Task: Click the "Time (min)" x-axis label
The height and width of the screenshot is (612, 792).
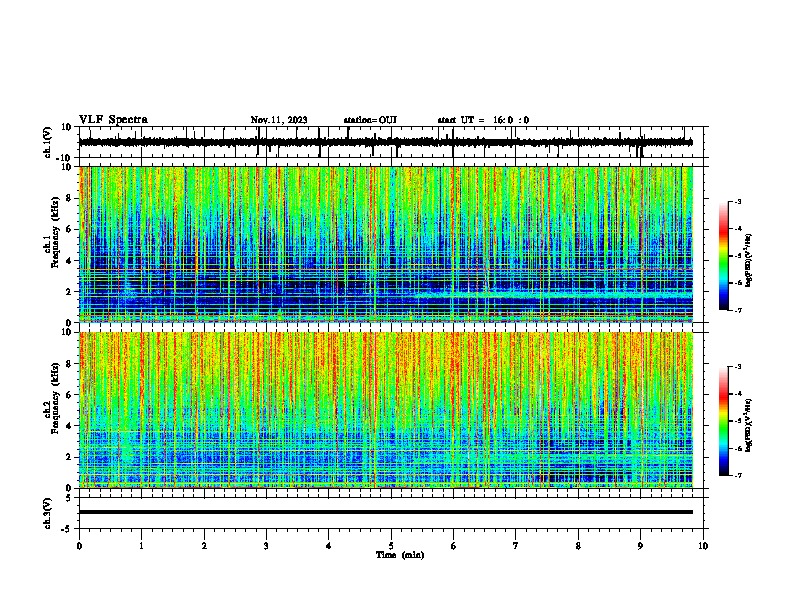Action: point(400,555)
